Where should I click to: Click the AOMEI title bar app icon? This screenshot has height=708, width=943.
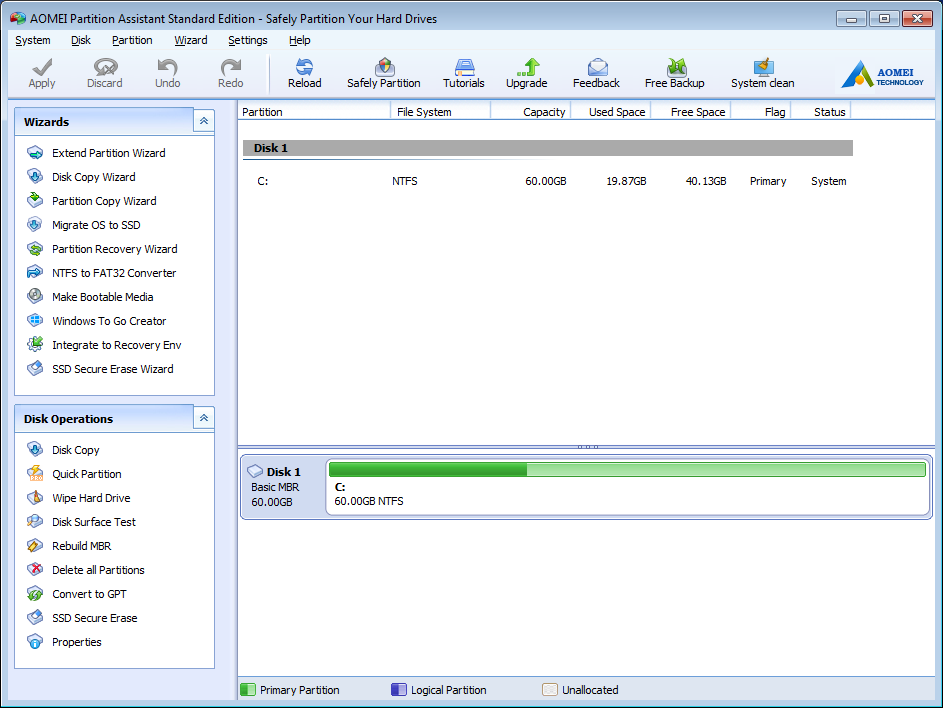tap(18, 19)
